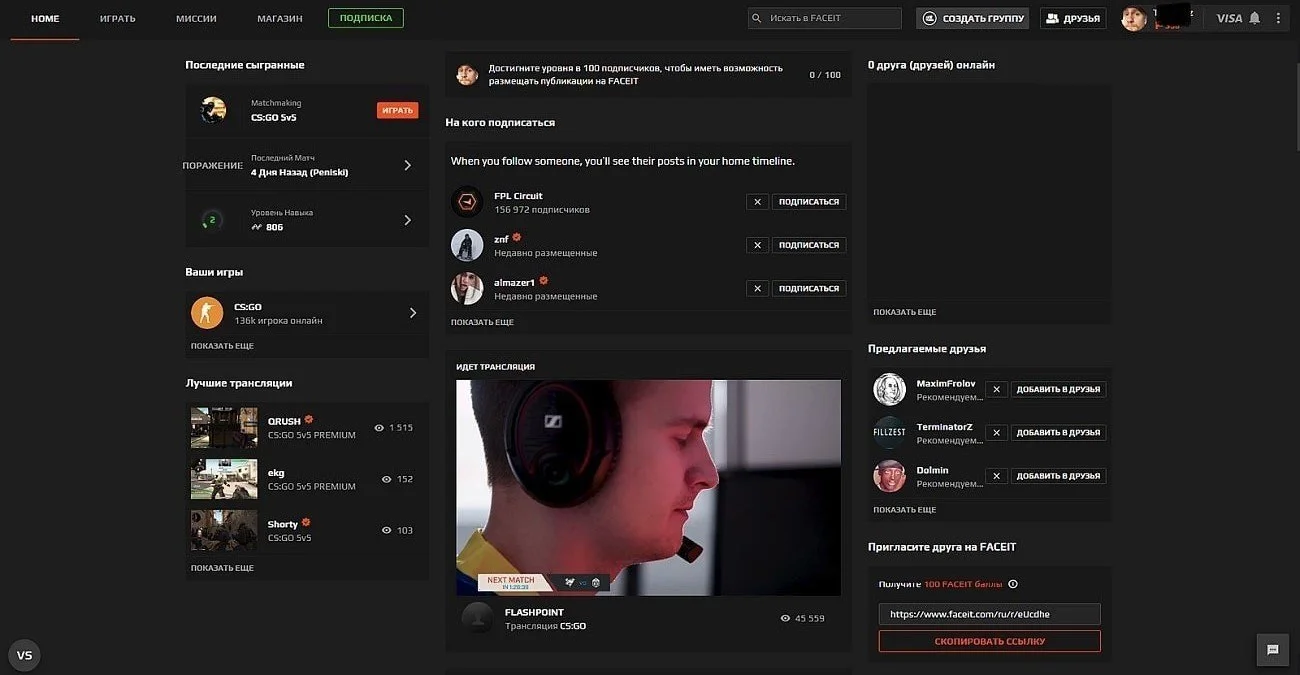Show more online friends

point(904,312)
